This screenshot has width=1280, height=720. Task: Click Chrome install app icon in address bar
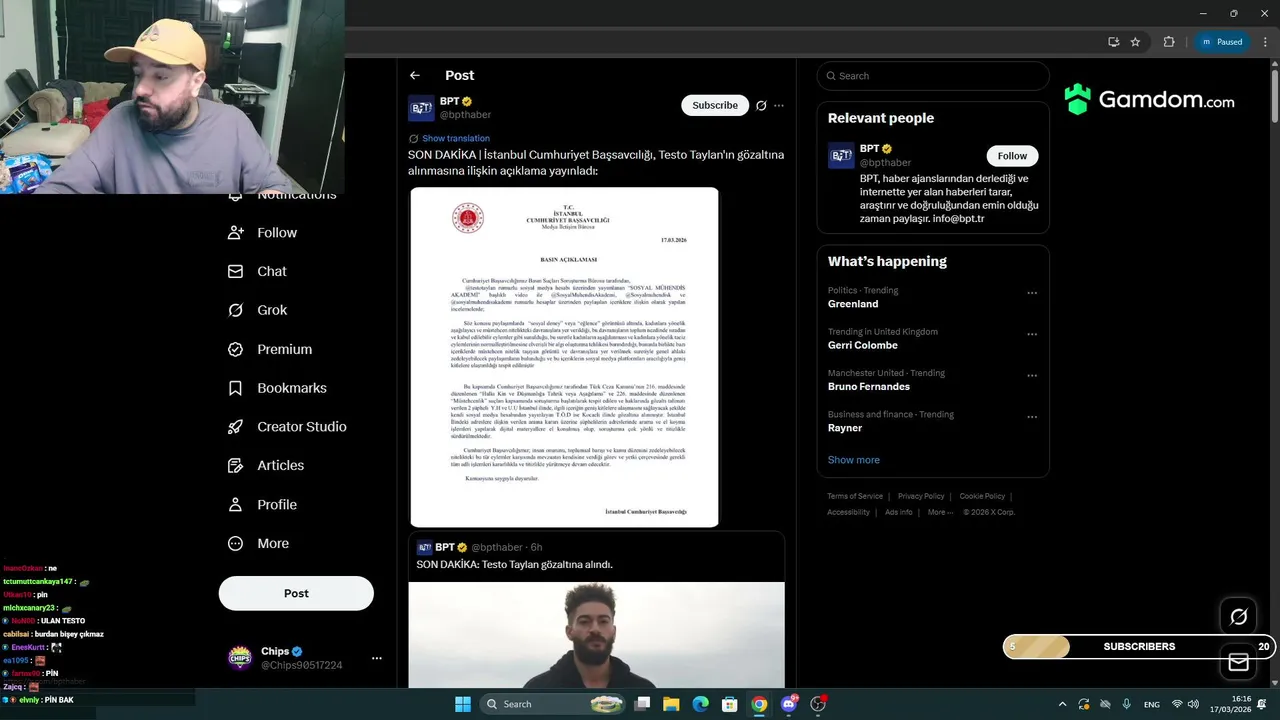1113,42
